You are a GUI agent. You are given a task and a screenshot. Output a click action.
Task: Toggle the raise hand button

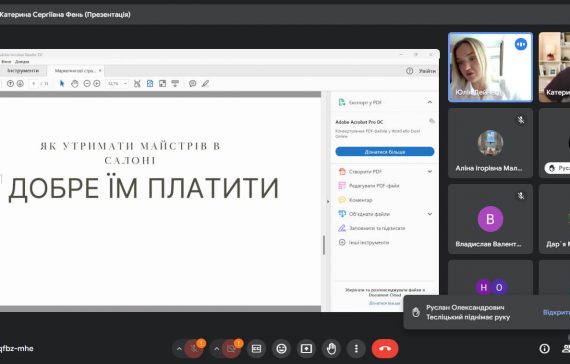point(331,349)
